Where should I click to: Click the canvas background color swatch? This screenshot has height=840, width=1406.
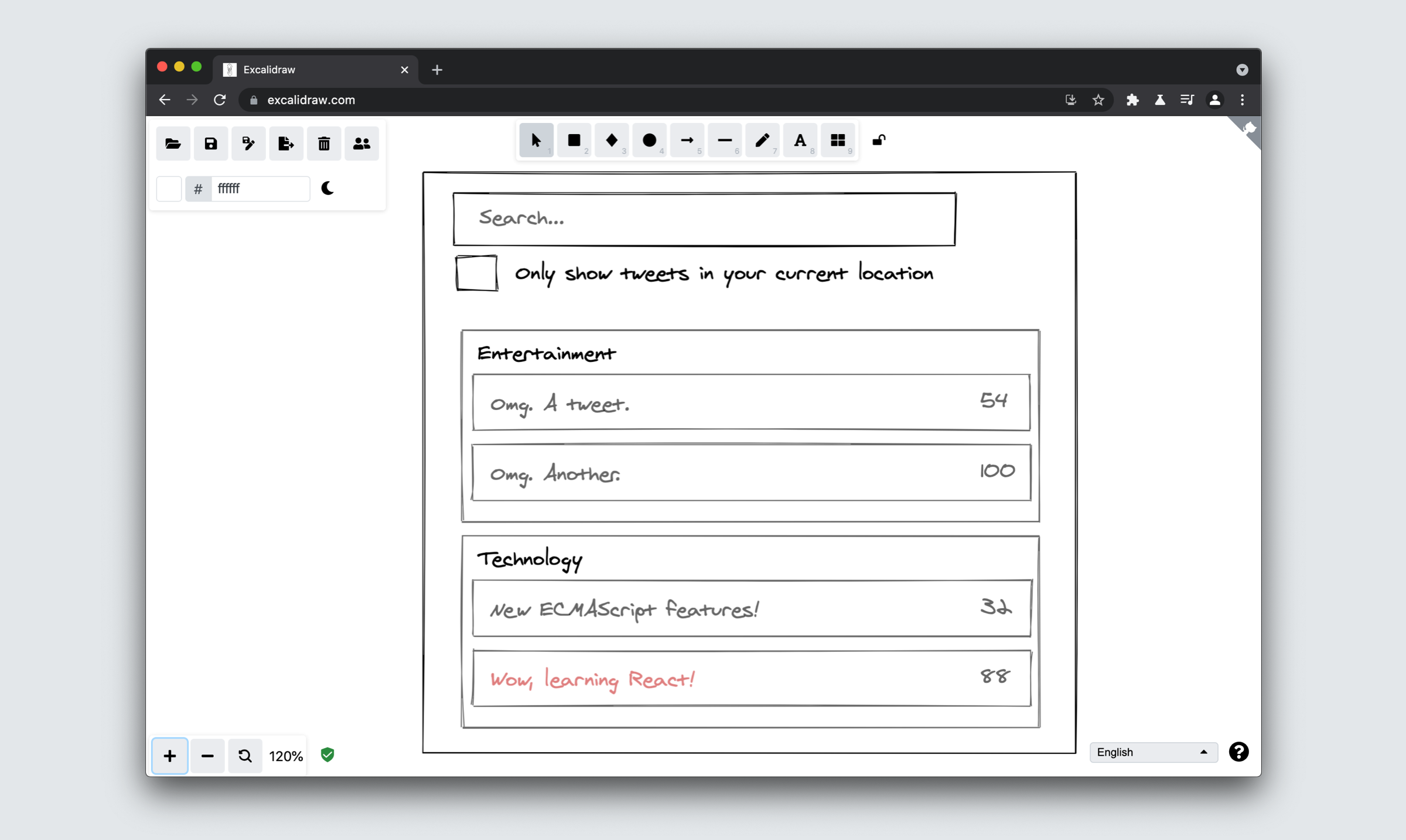click(x=169, y=189)
